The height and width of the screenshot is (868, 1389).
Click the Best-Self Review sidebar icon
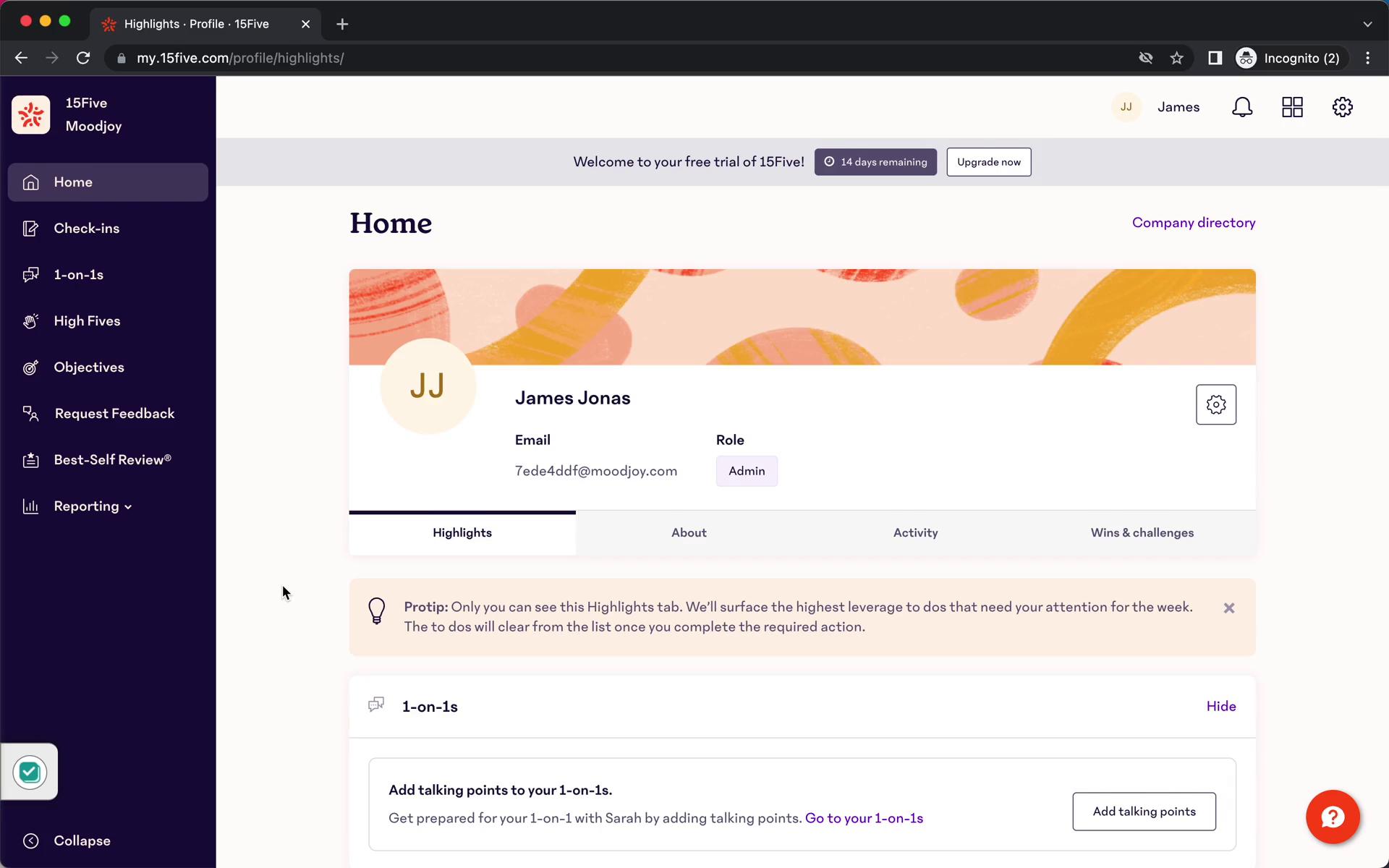click(31, 460)
